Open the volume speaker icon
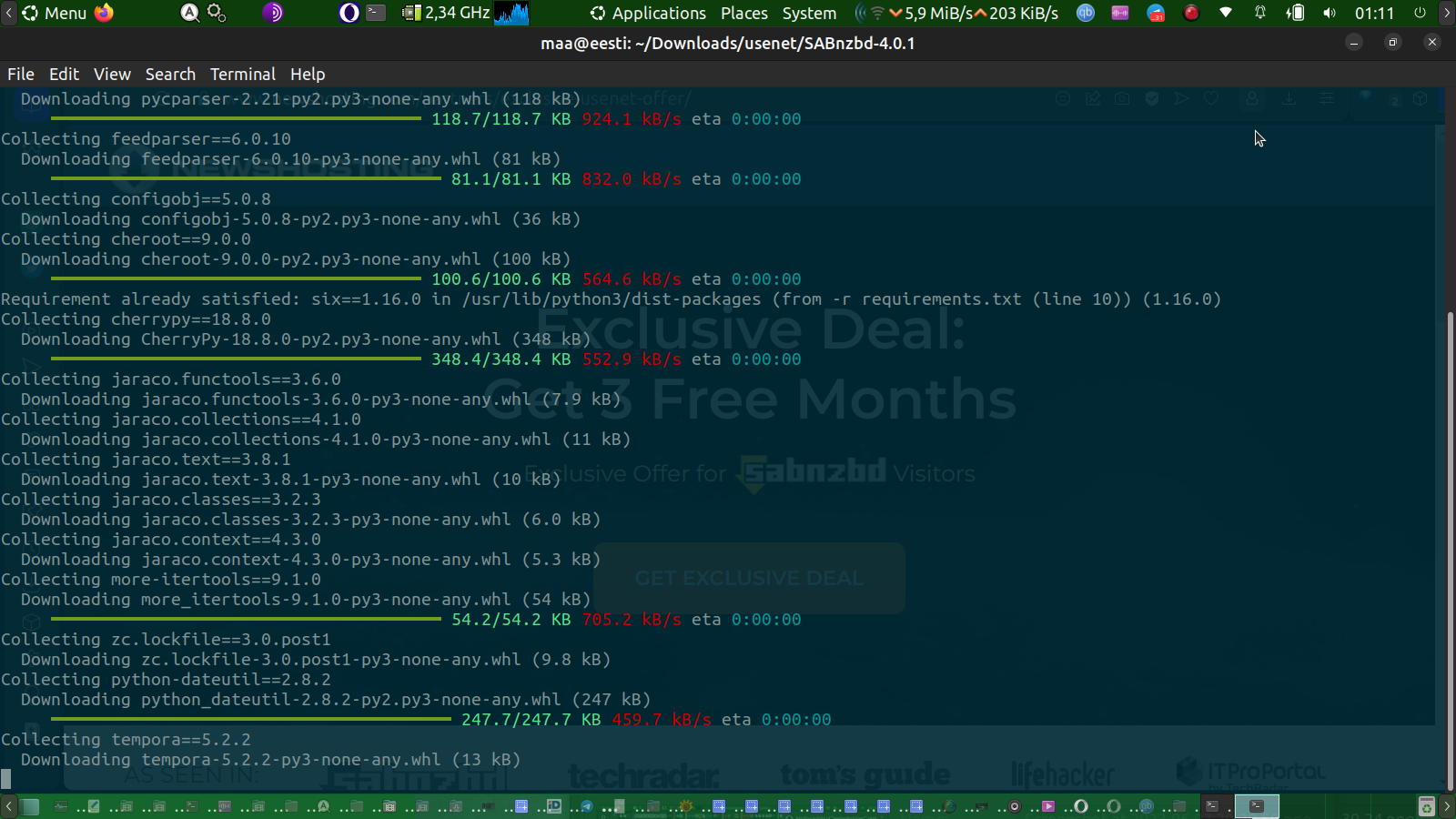The width and height of the screenshot is (1456, 819). coord(1330,13)
